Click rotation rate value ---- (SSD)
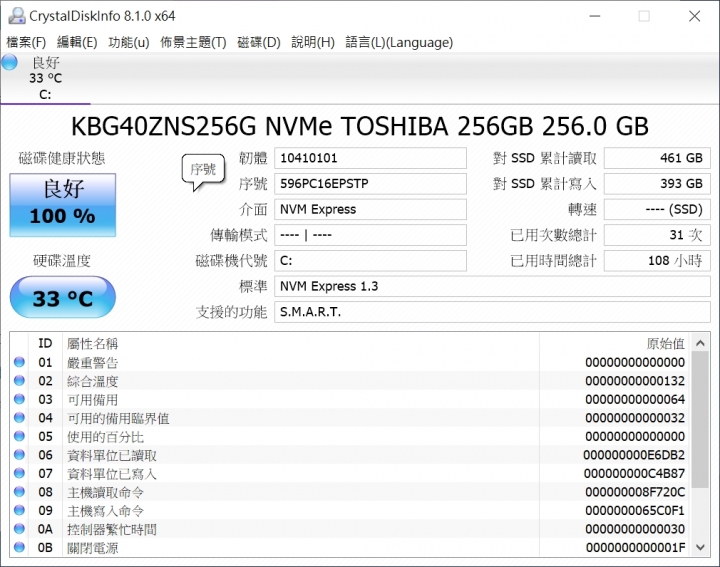 [657, 209]
